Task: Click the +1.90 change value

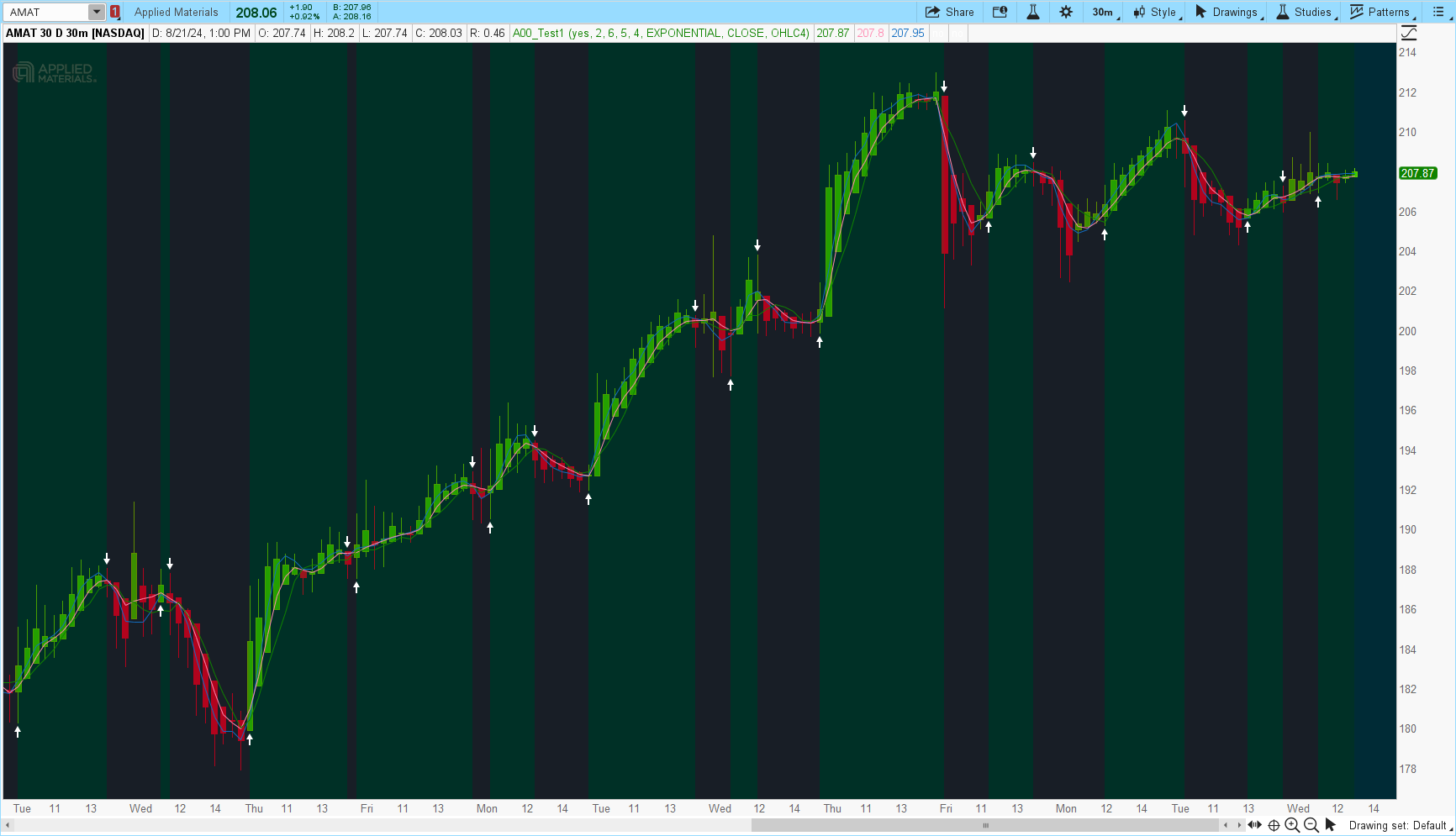Action: (x=301, y=8)
